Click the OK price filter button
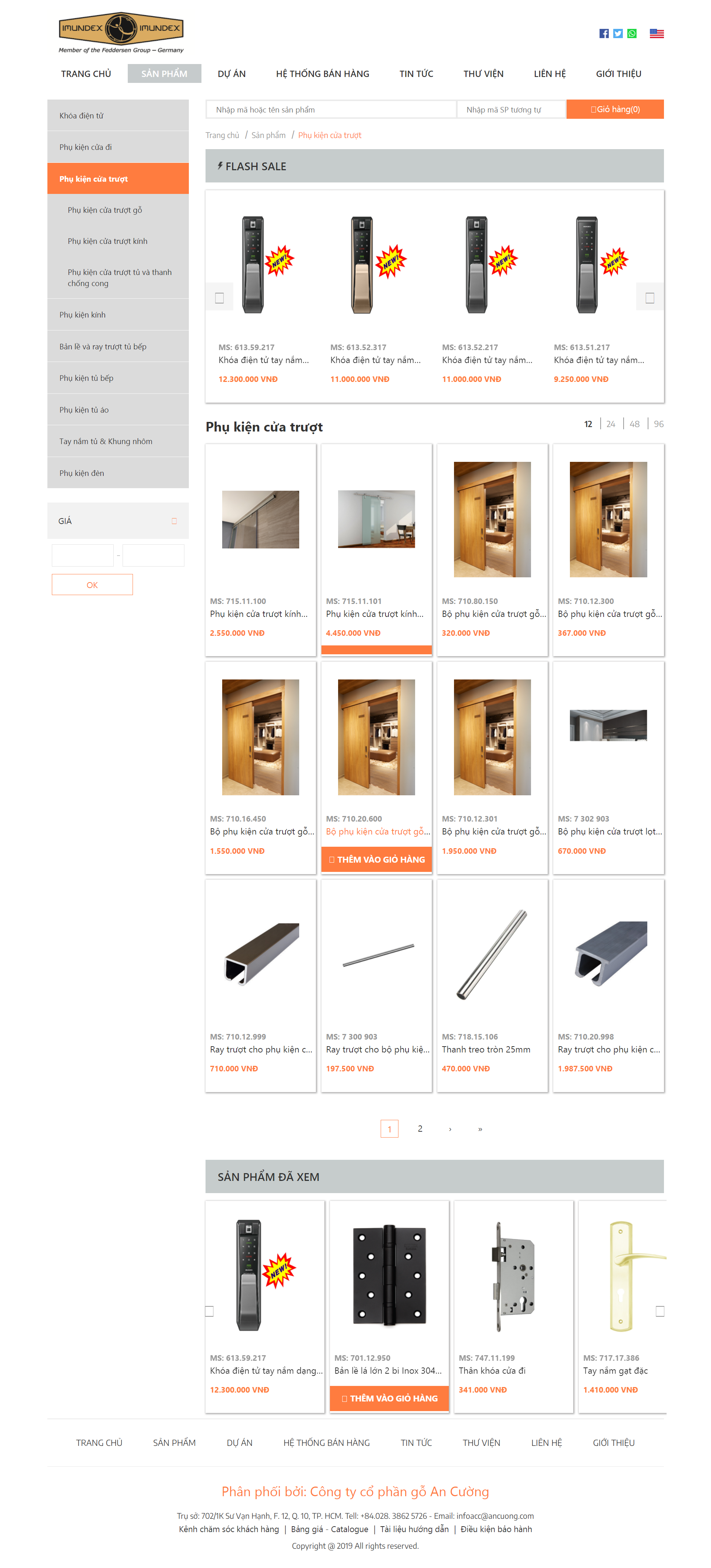This screenshot has height=1568, width=711. (92, 584)
